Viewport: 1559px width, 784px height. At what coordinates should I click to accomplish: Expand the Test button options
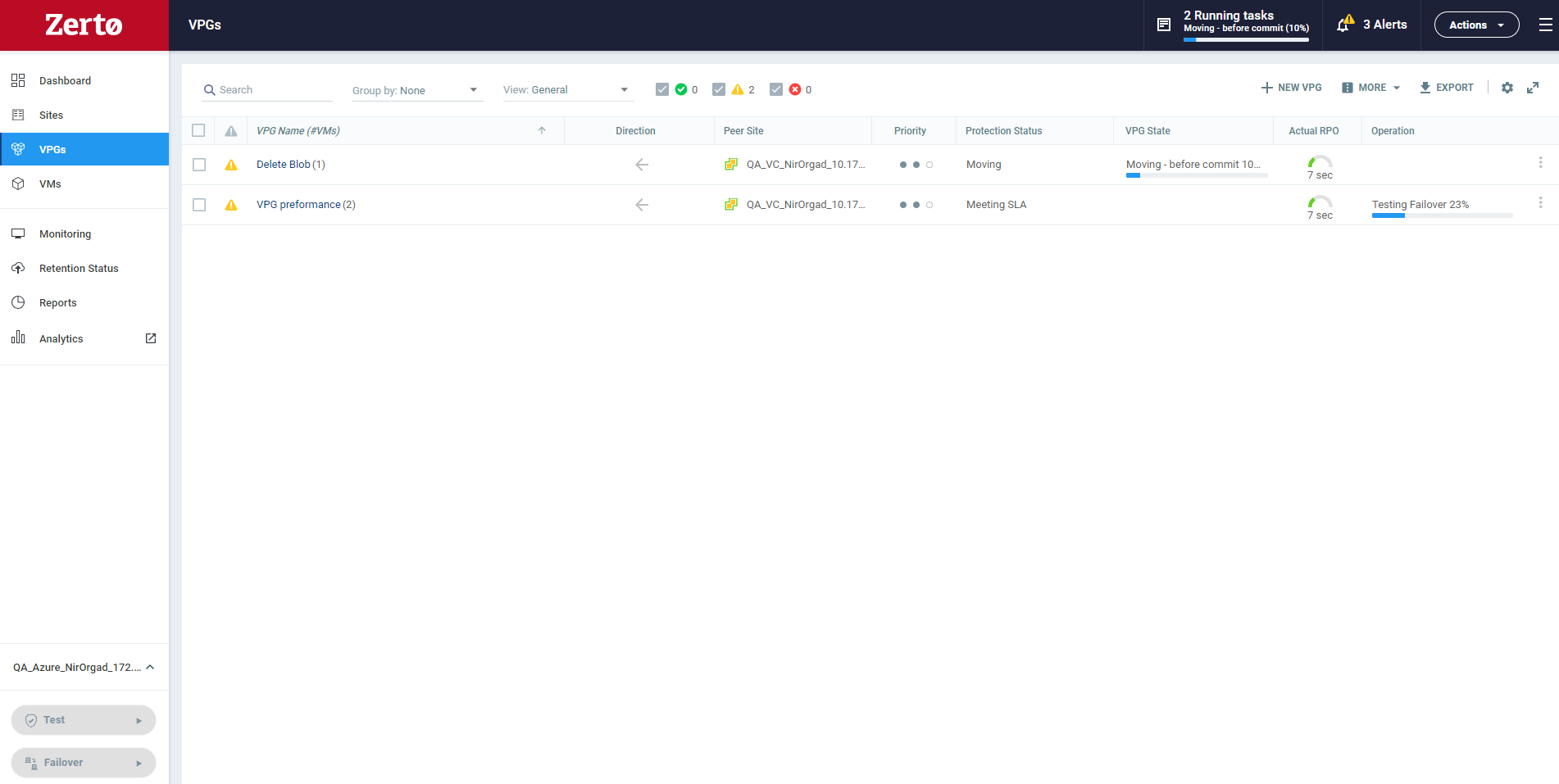click(139, 721)
